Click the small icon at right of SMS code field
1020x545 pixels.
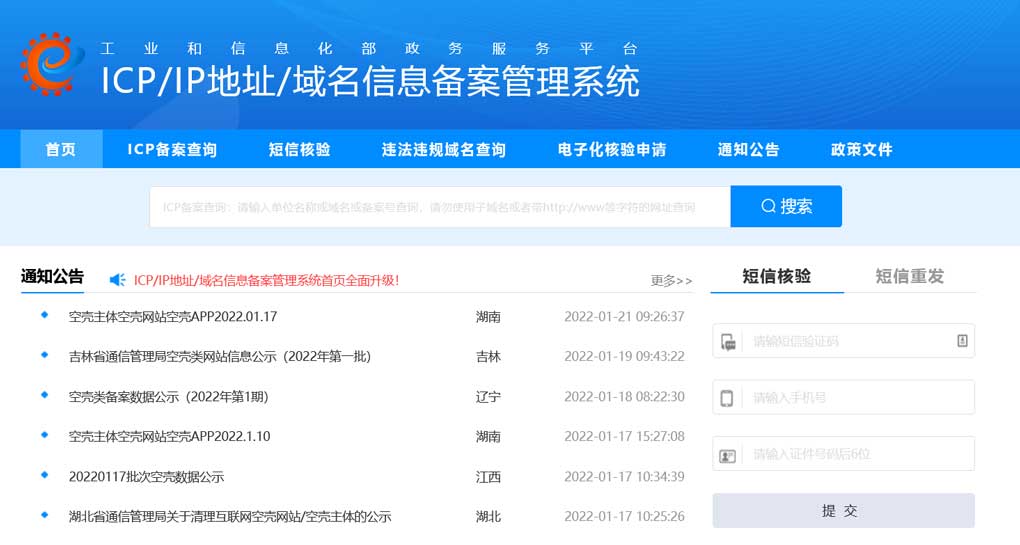point(962,340)
